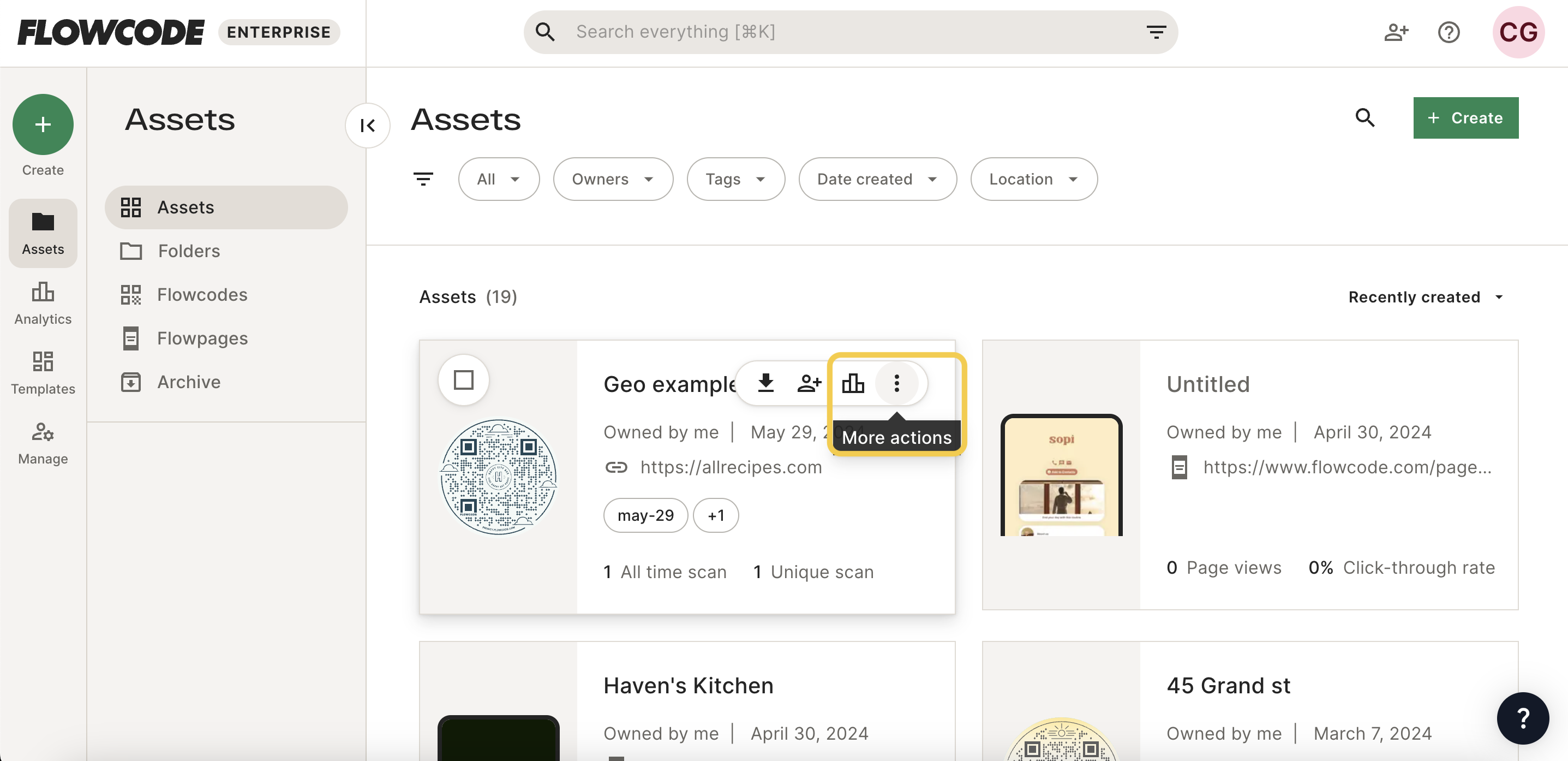The image size is (1568, 761).
Task: Open More actions for Geo example
Action: (x=896, y=383)
